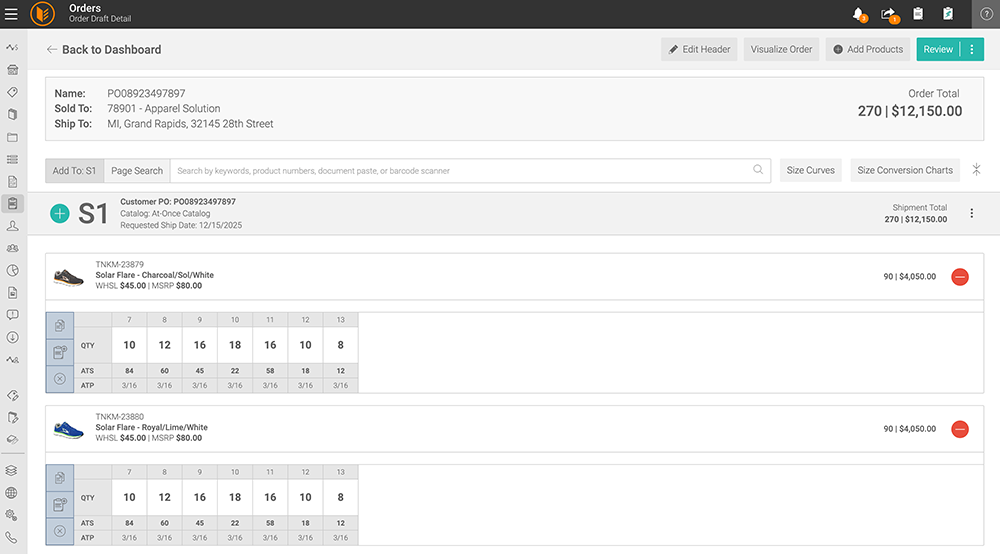Select size 10 quantity cell for TNKM-23879
The image size is (1000, 554).
tap(235, 345)
